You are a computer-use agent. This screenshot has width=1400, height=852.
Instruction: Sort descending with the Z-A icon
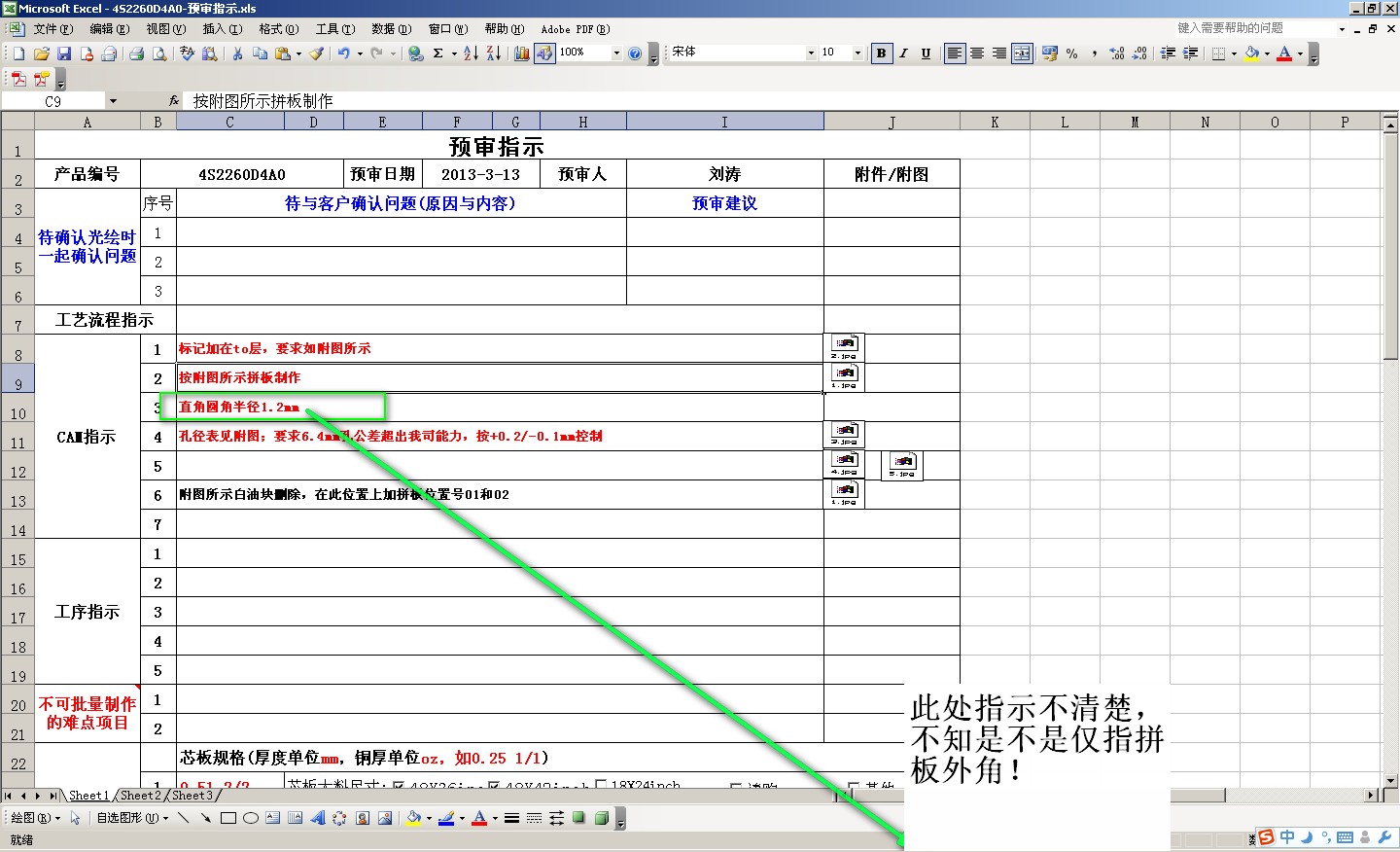pyautogui.click(x=493, y=53)
